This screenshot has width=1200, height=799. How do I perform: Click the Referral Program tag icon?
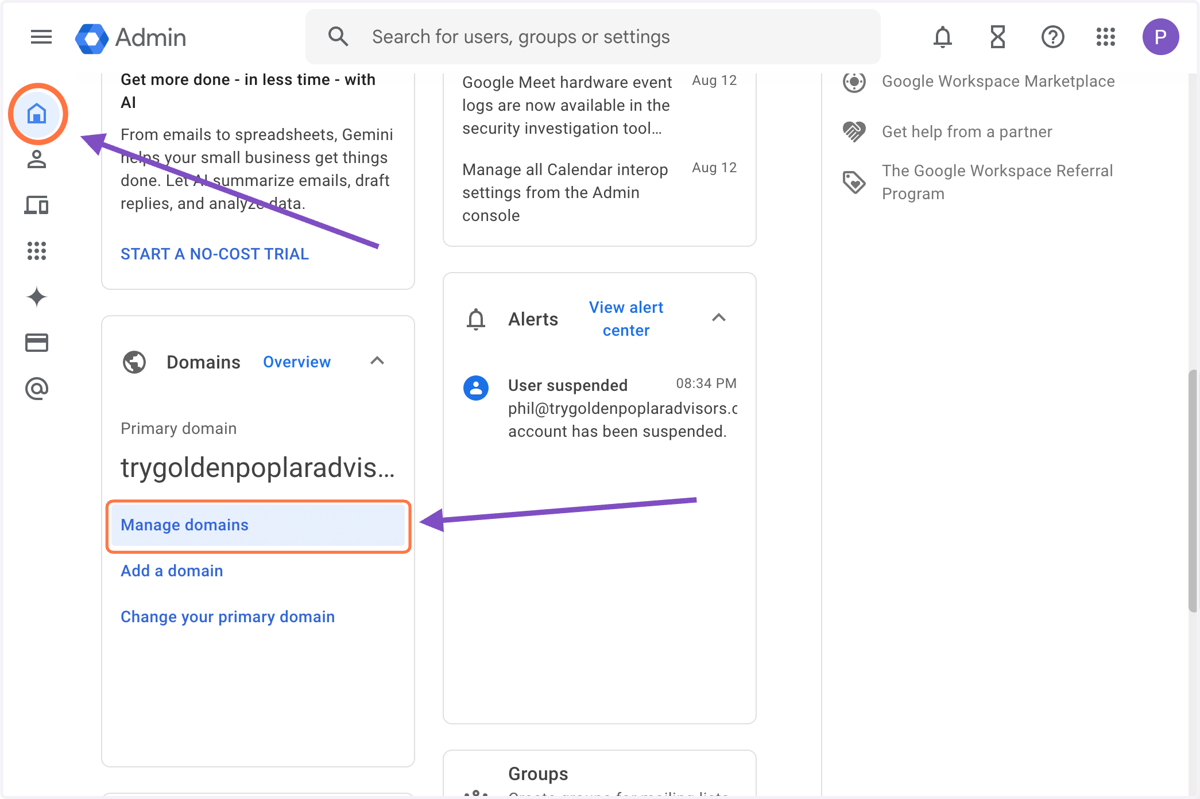tap(854, 182)
